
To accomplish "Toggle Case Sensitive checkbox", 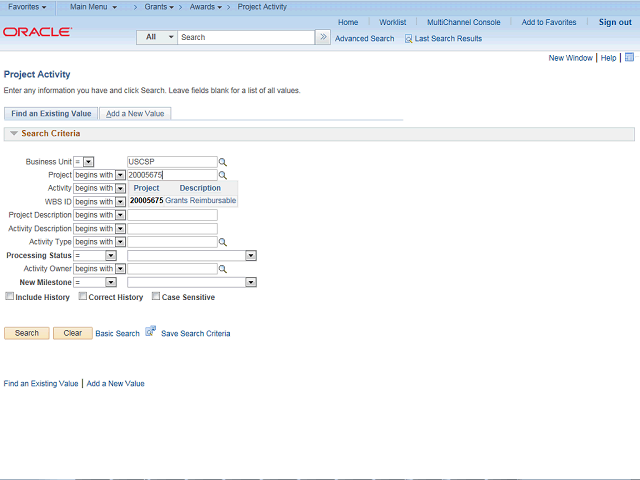I will tap(156, 296).
